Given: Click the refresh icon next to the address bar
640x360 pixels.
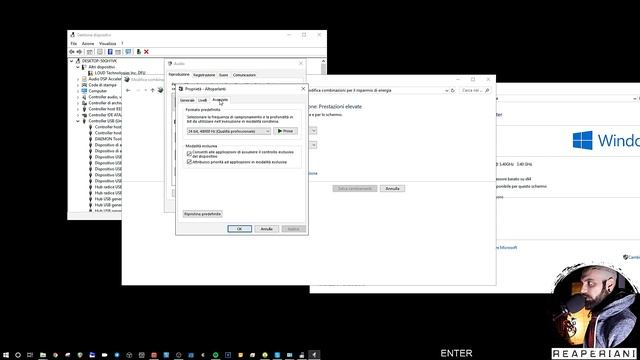Looking at the screenshot, I should point(453,90).
